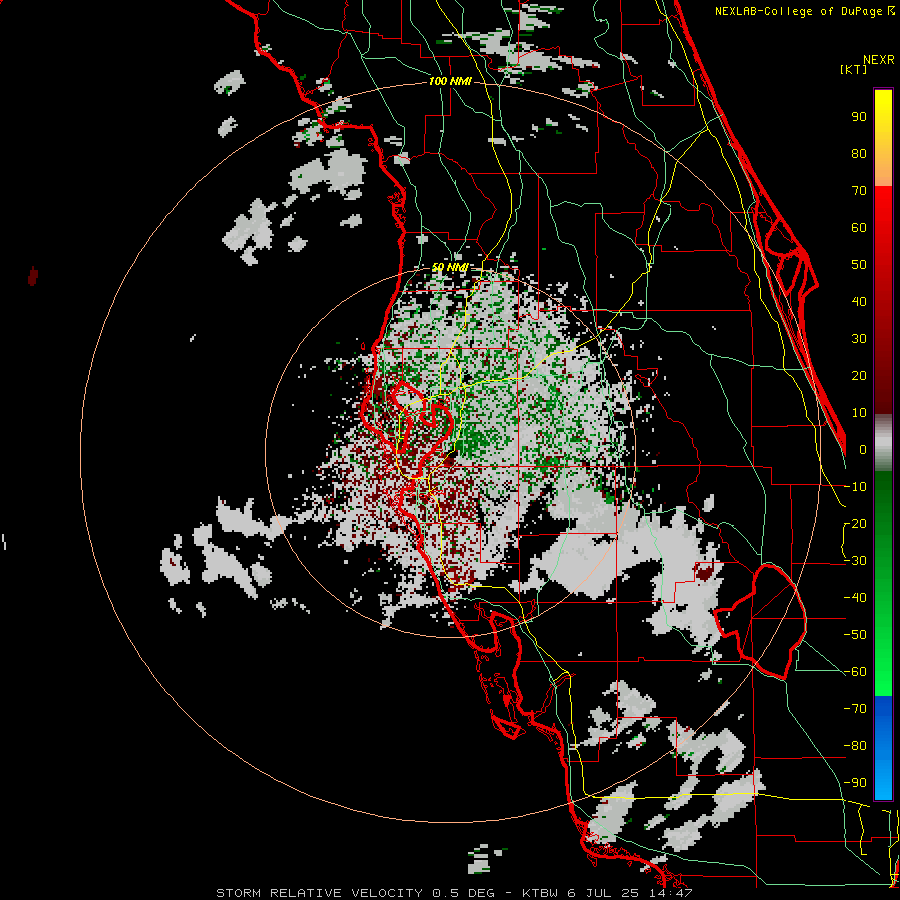Click the KTBW station identifier
The width and height of the screenshot is (900, 900).
click(540, 893)
